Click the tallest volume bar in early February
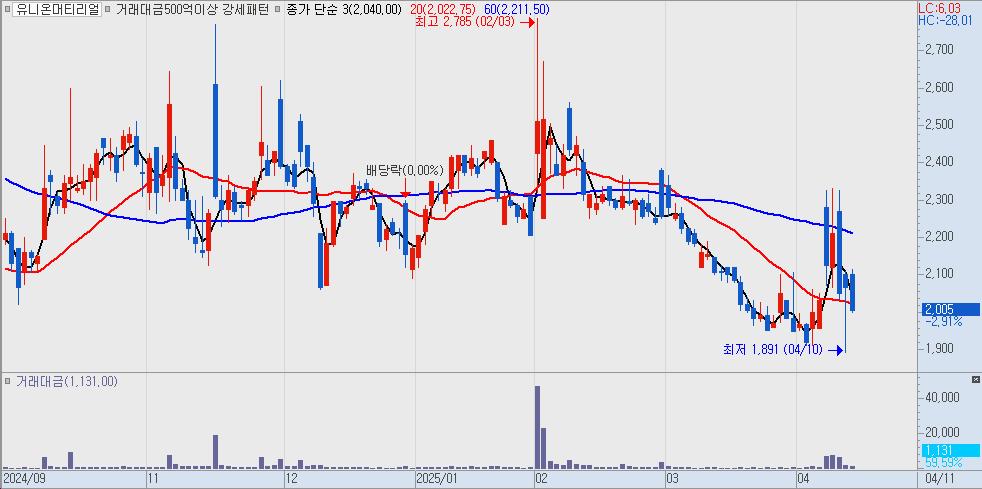The width and height of the screenshot is (982, 489). click(537, 428)
